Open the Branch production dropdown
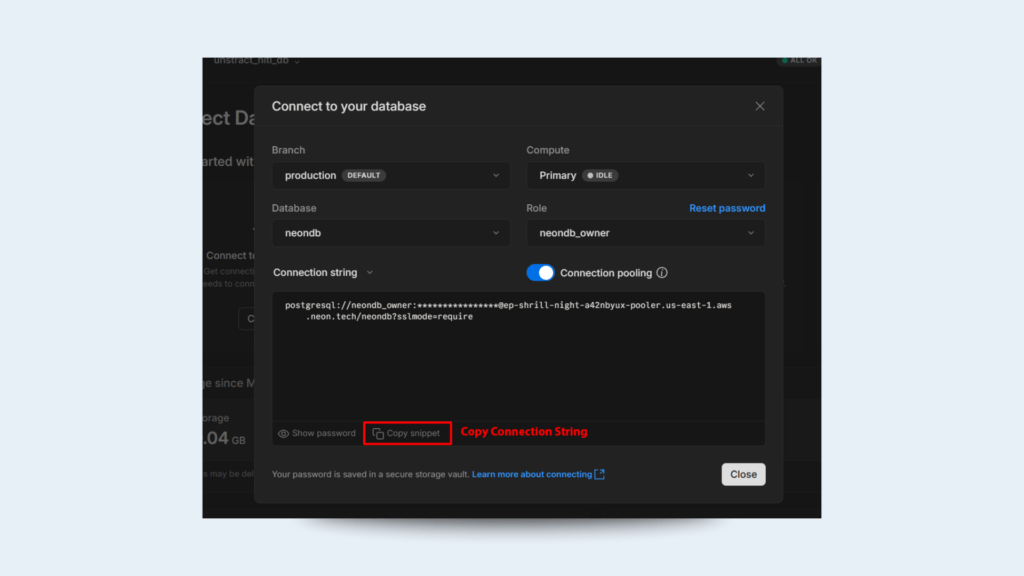Screen dimensions: 1024x576 tap(391, 175)
